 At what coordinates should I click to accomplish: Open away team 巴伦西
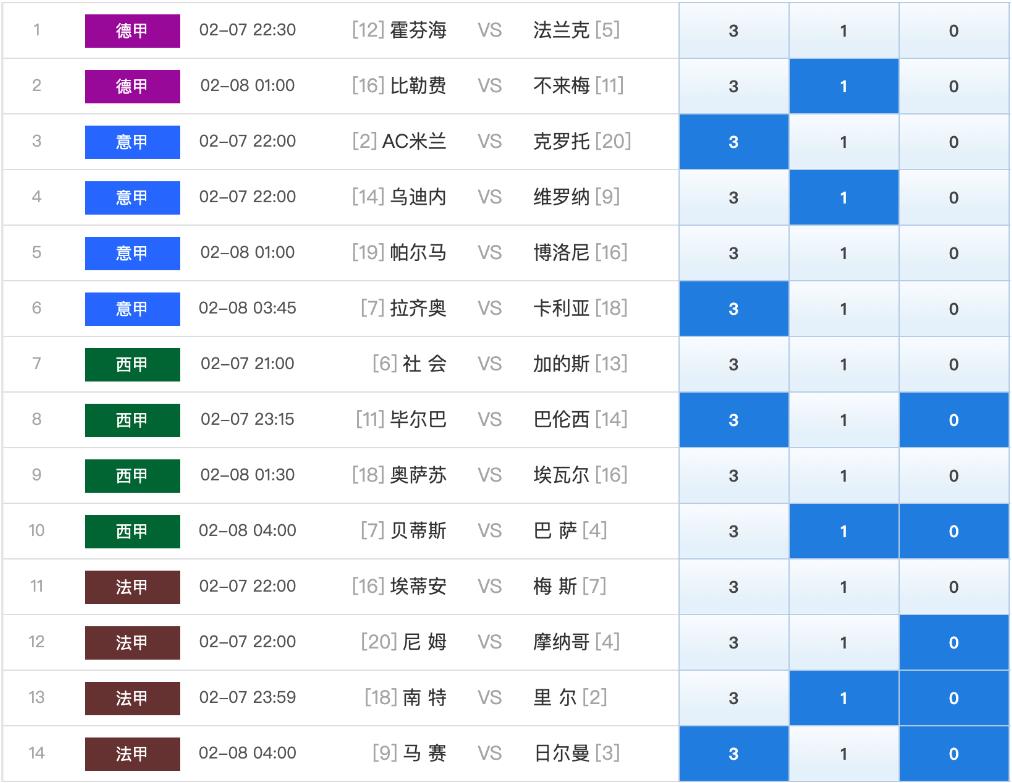(561, 420)
